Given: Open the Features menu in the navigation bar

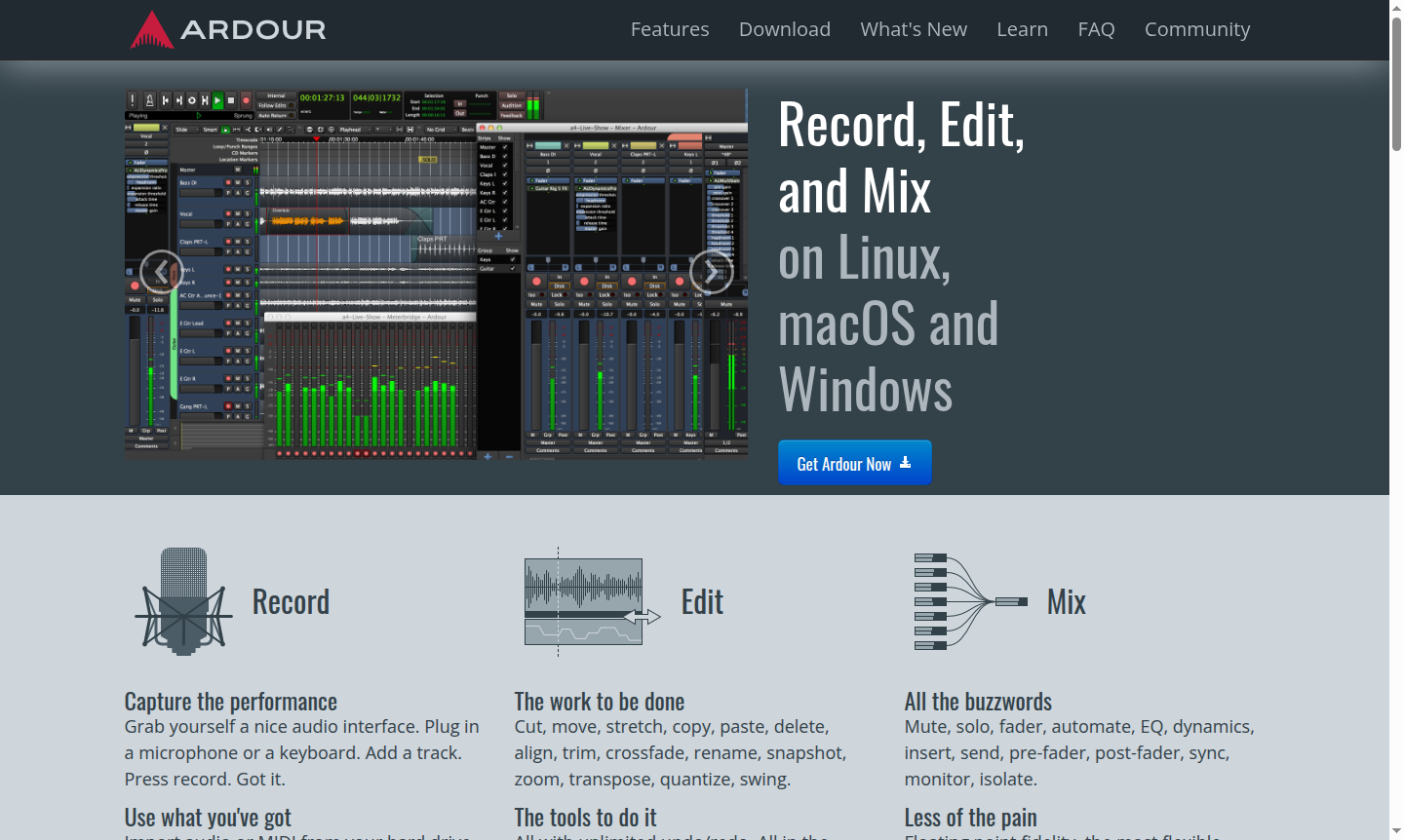Looking at the screenshot, I should point(670,29).
